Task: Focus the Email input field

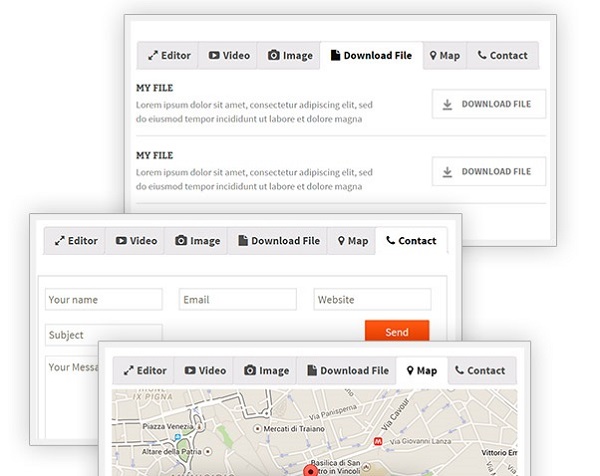Action: 238,300
